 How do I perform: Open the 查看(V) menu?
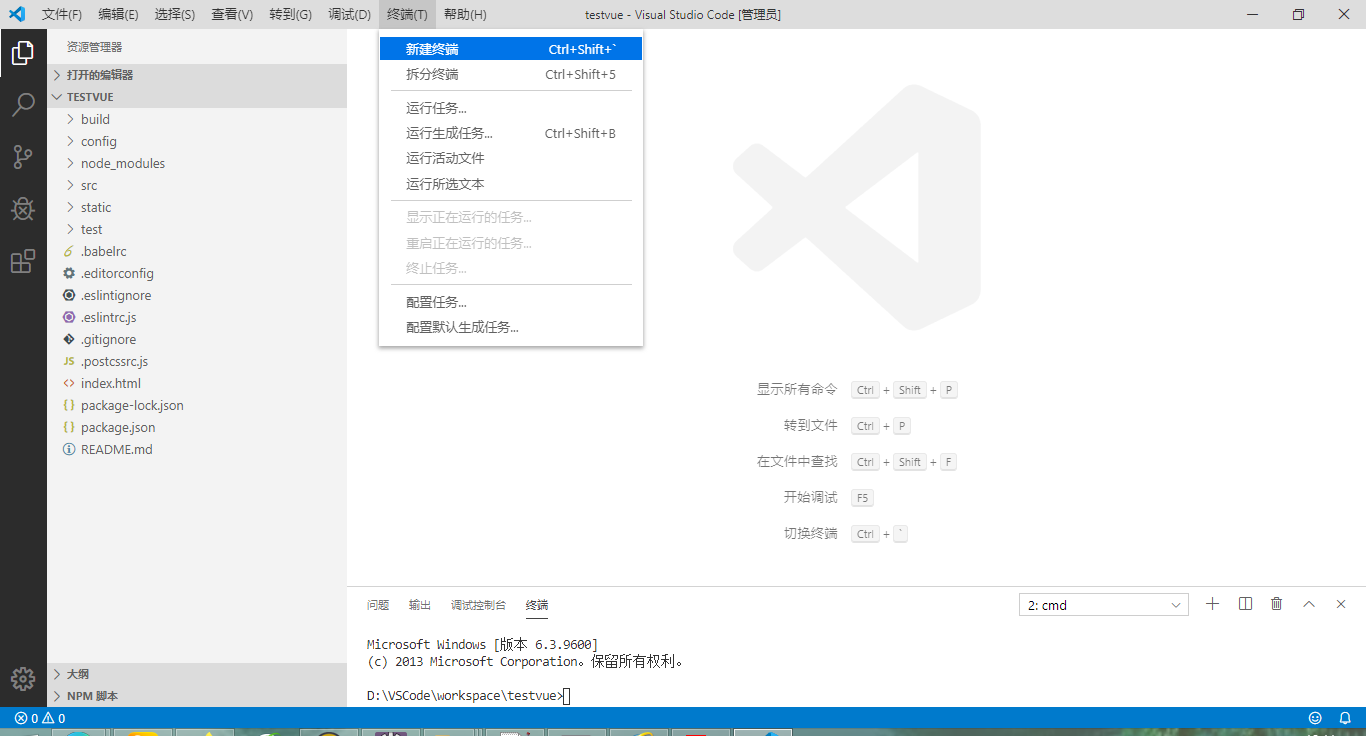coord(232,14)
